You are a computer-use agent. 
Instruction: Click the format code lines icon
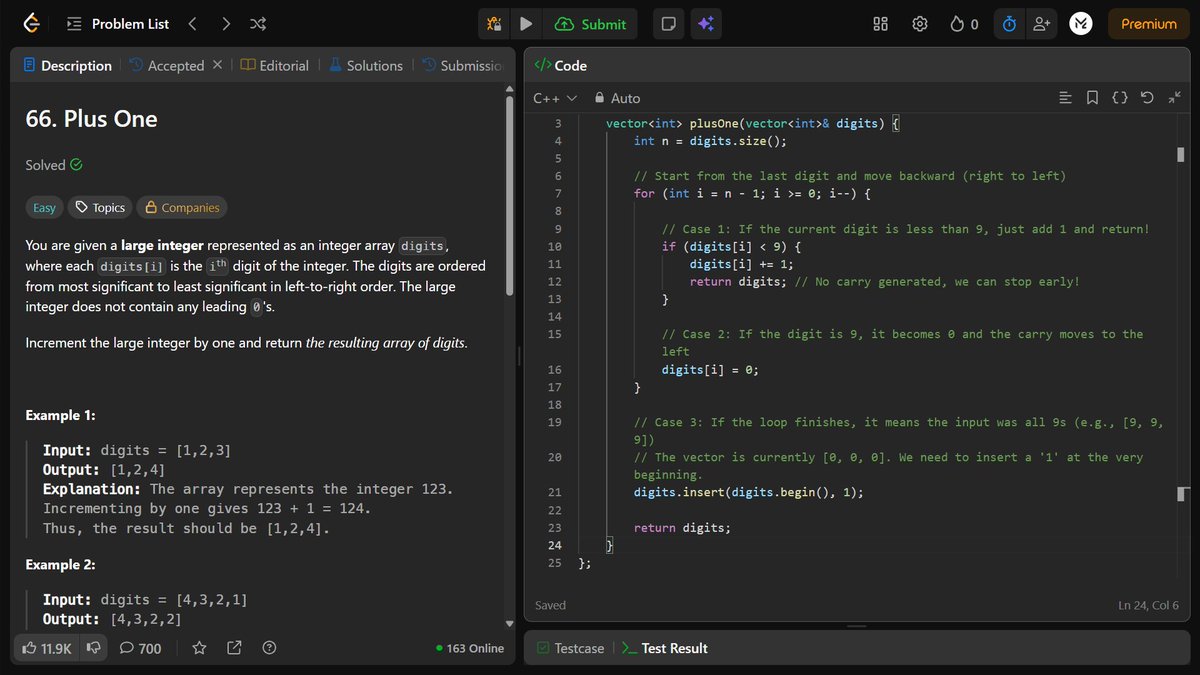tap(1065, 98)
